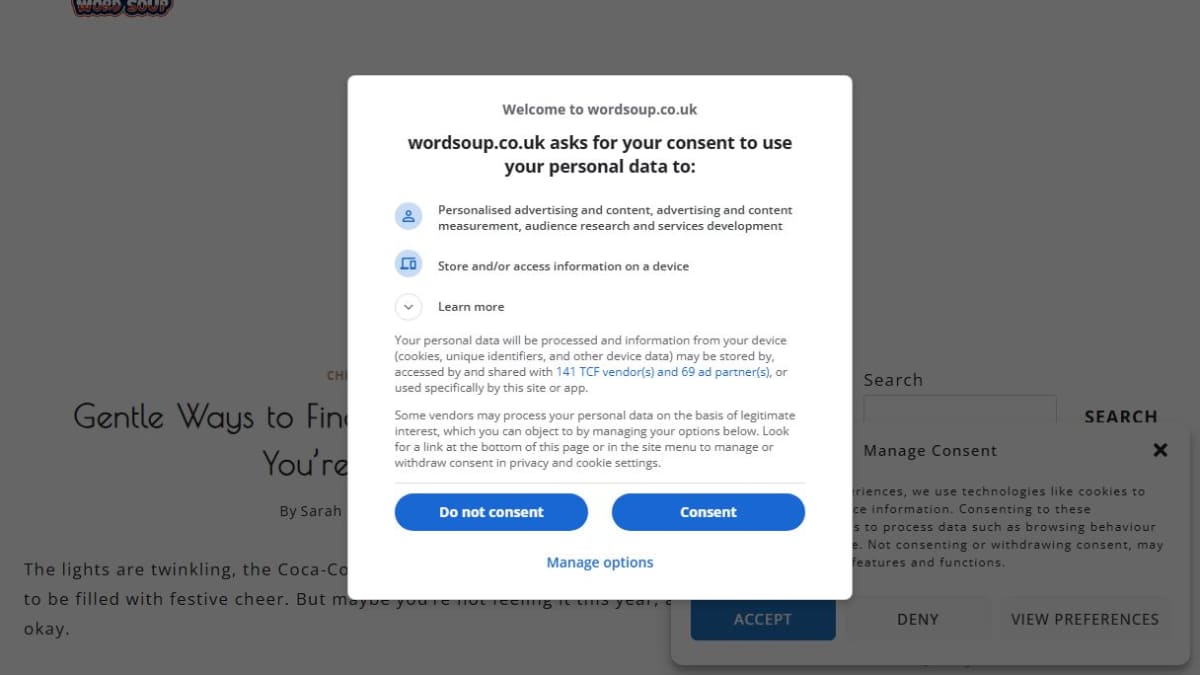Click the Learn more text label
1200x675 pixels.
pos(471,307)
